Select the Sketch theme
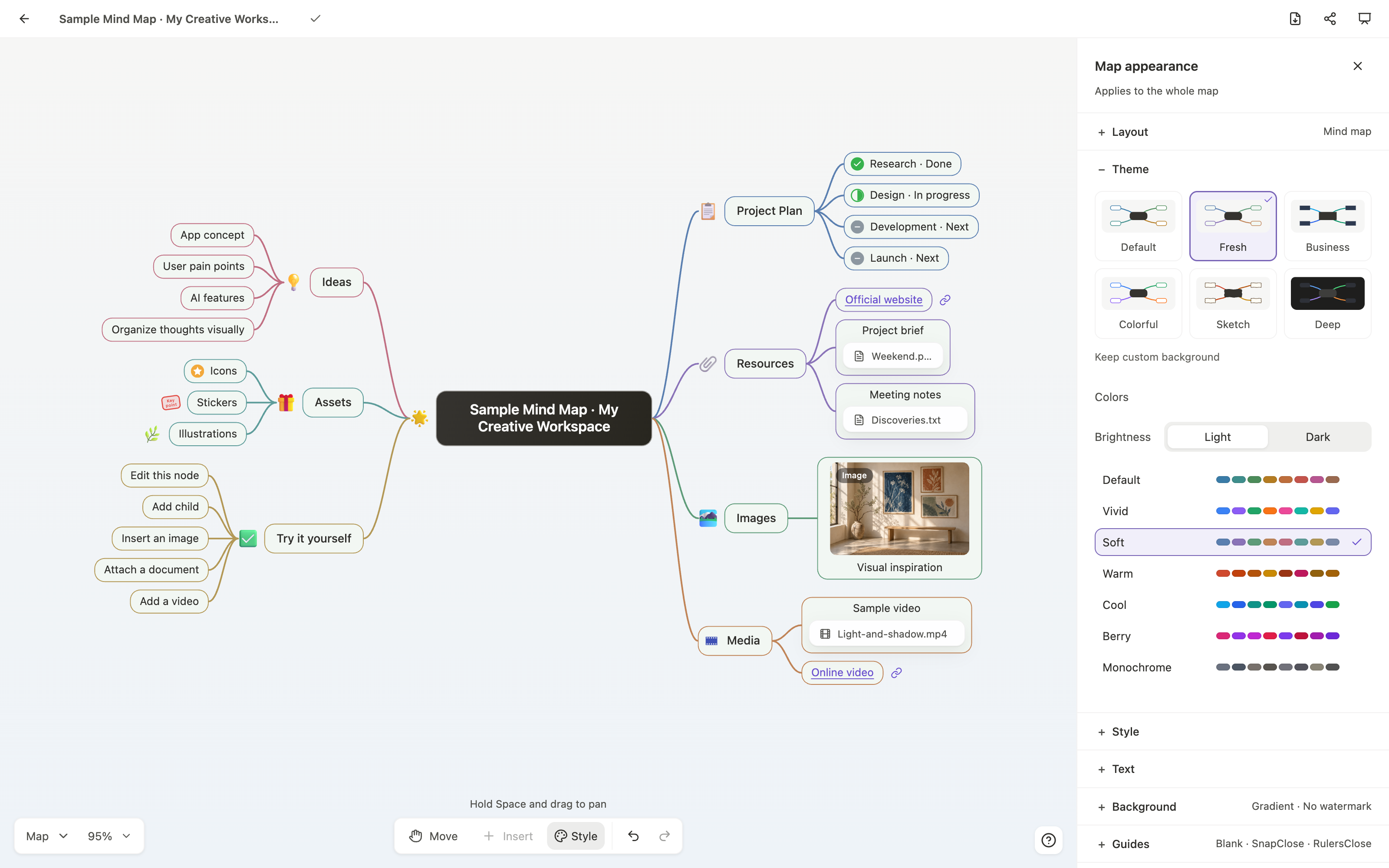Viewport: 1389px width, 868px height. coord(1232,303)
